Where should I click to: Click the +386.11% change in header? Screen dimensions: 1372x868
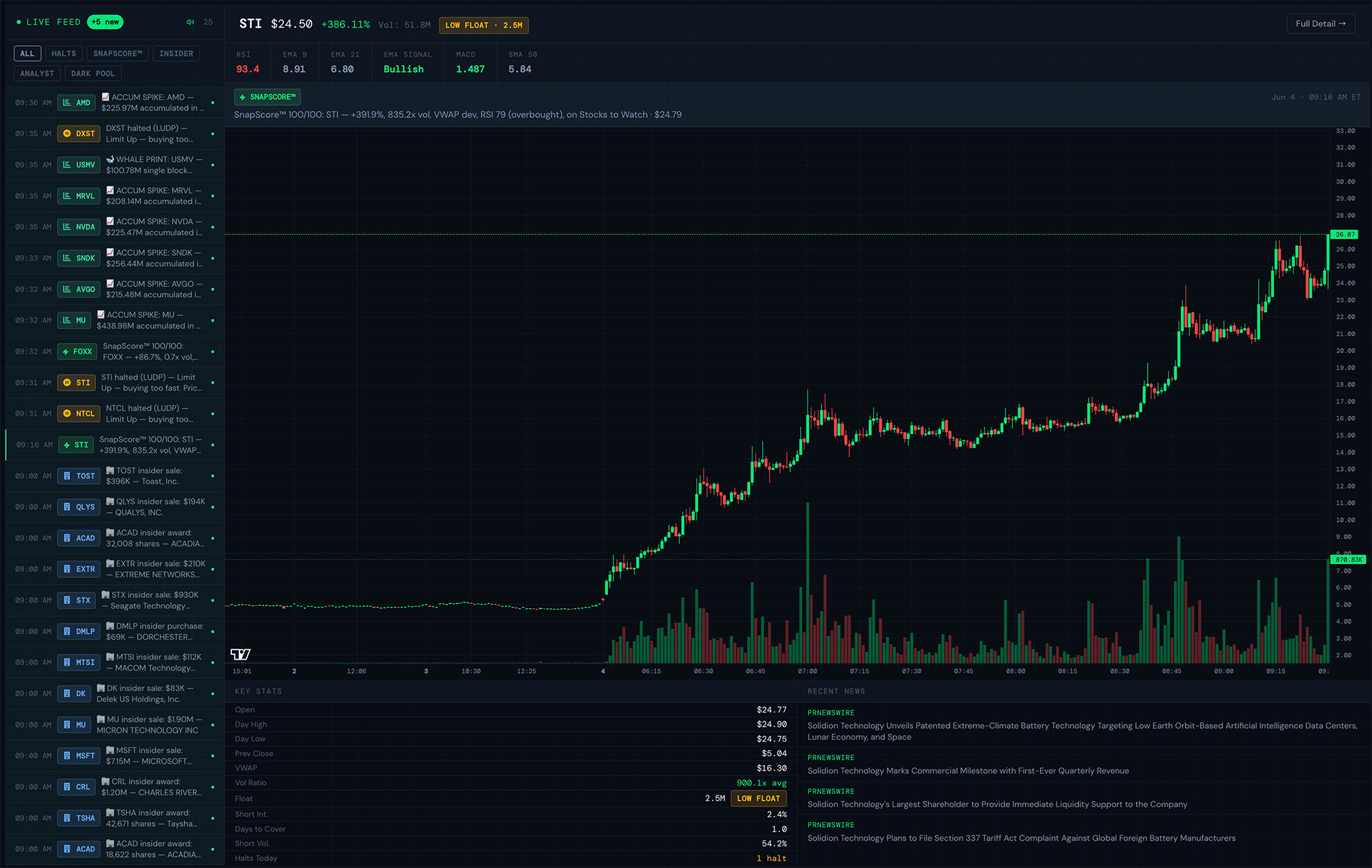346,25
